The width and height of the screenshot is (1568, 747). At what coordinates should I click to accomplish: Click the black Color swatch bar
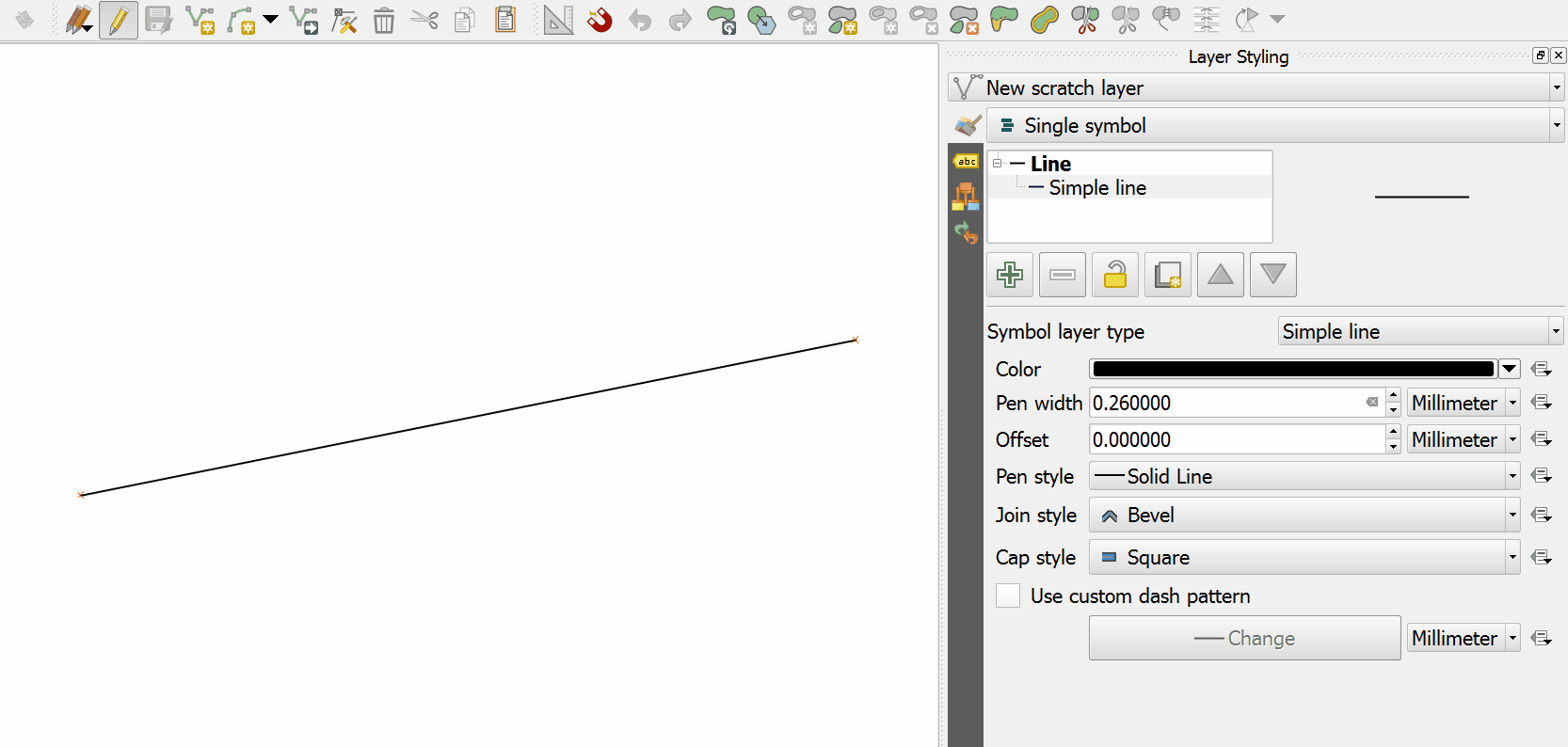(x=1292, y=369)
